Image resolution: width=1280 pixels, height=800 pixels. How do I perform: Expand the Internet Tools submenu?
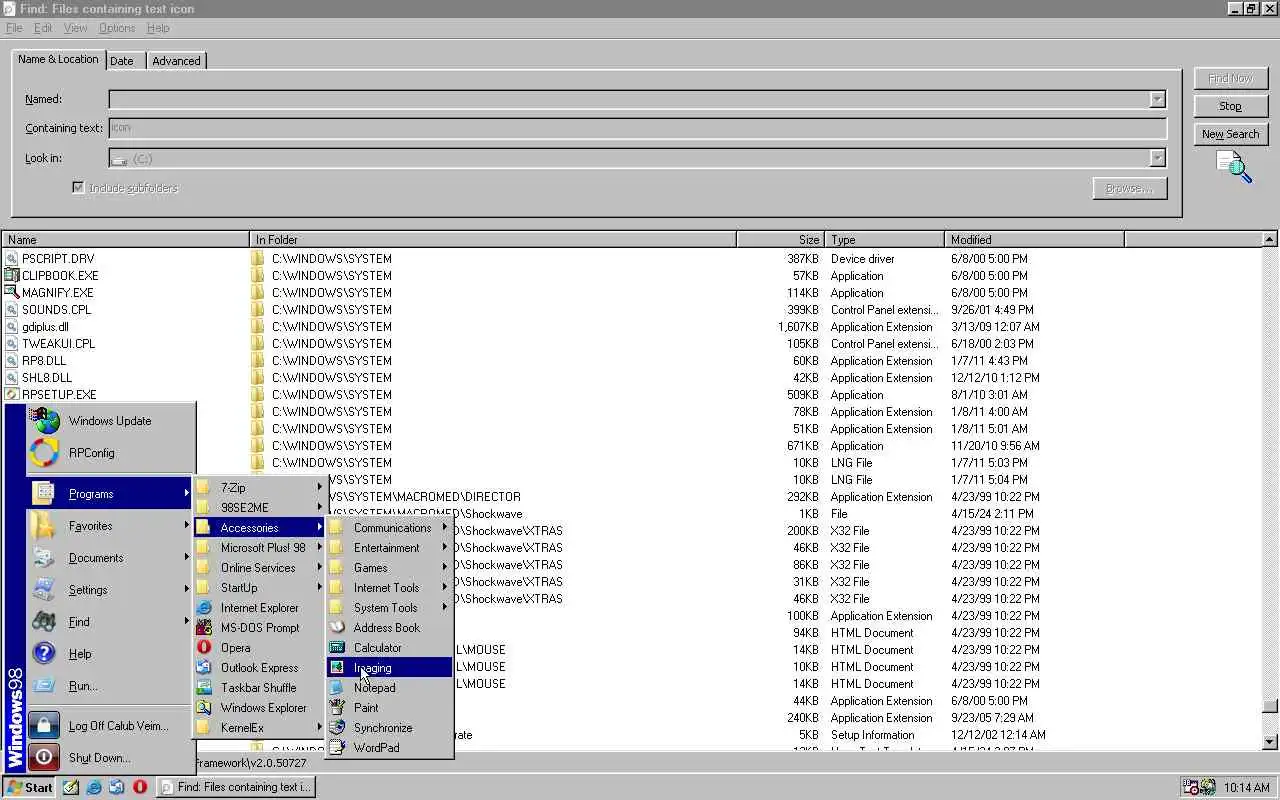tap(389, 588)
